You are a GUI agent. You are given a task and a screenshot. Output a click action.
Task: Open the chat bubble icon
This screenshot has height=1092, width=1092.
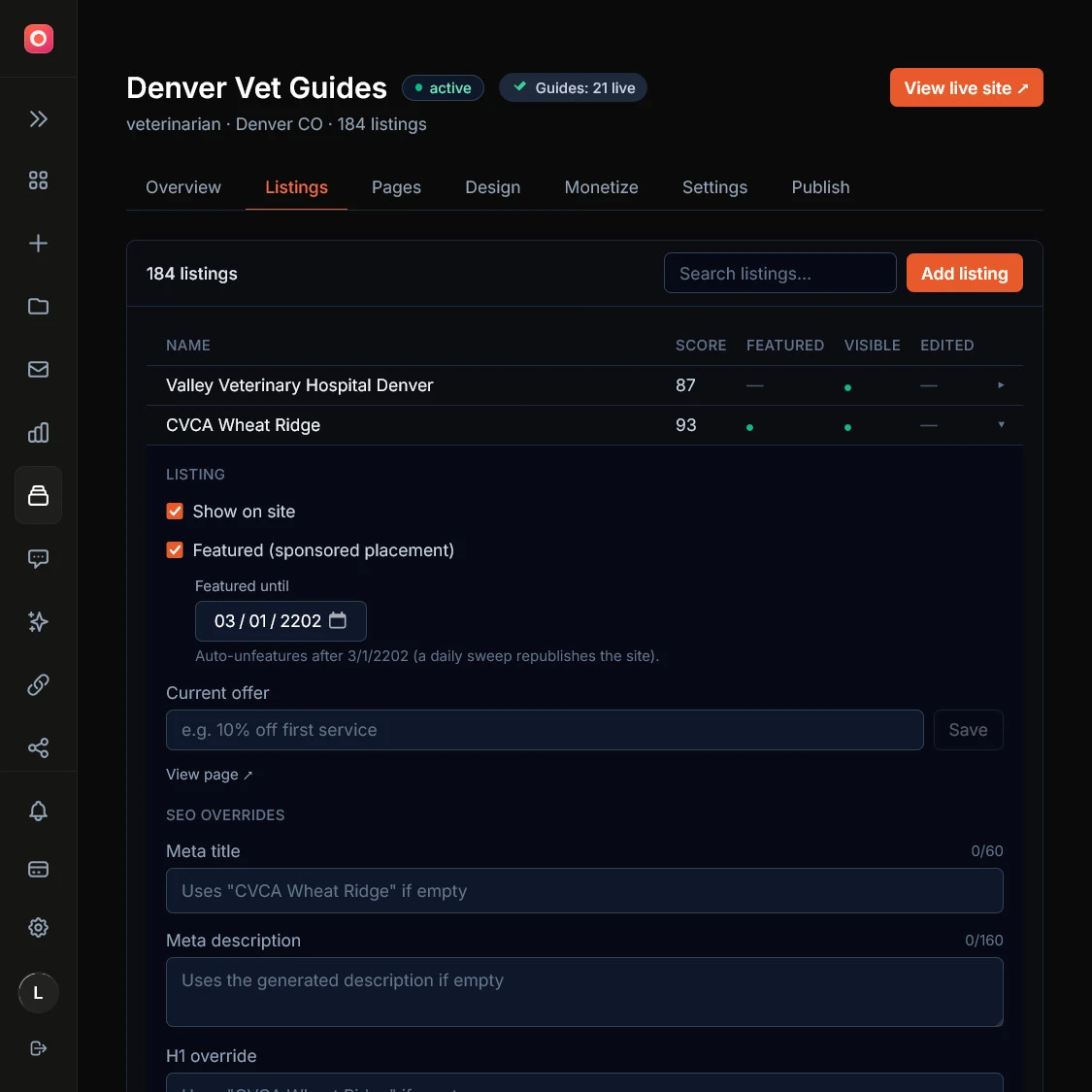pyautogui.click(x=38, y=558)
